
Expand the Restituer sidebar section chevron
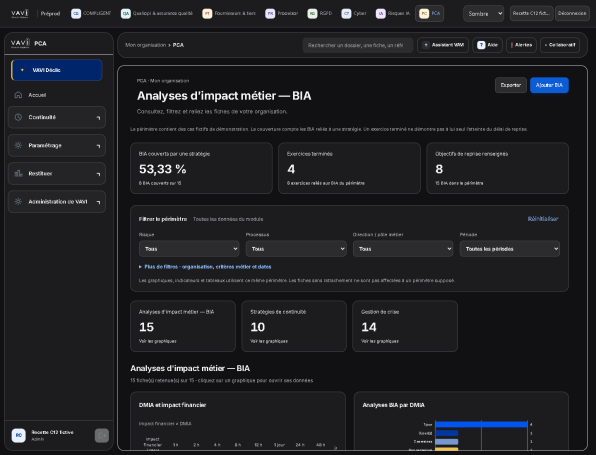pyautogui.click(x=98, y=174)
